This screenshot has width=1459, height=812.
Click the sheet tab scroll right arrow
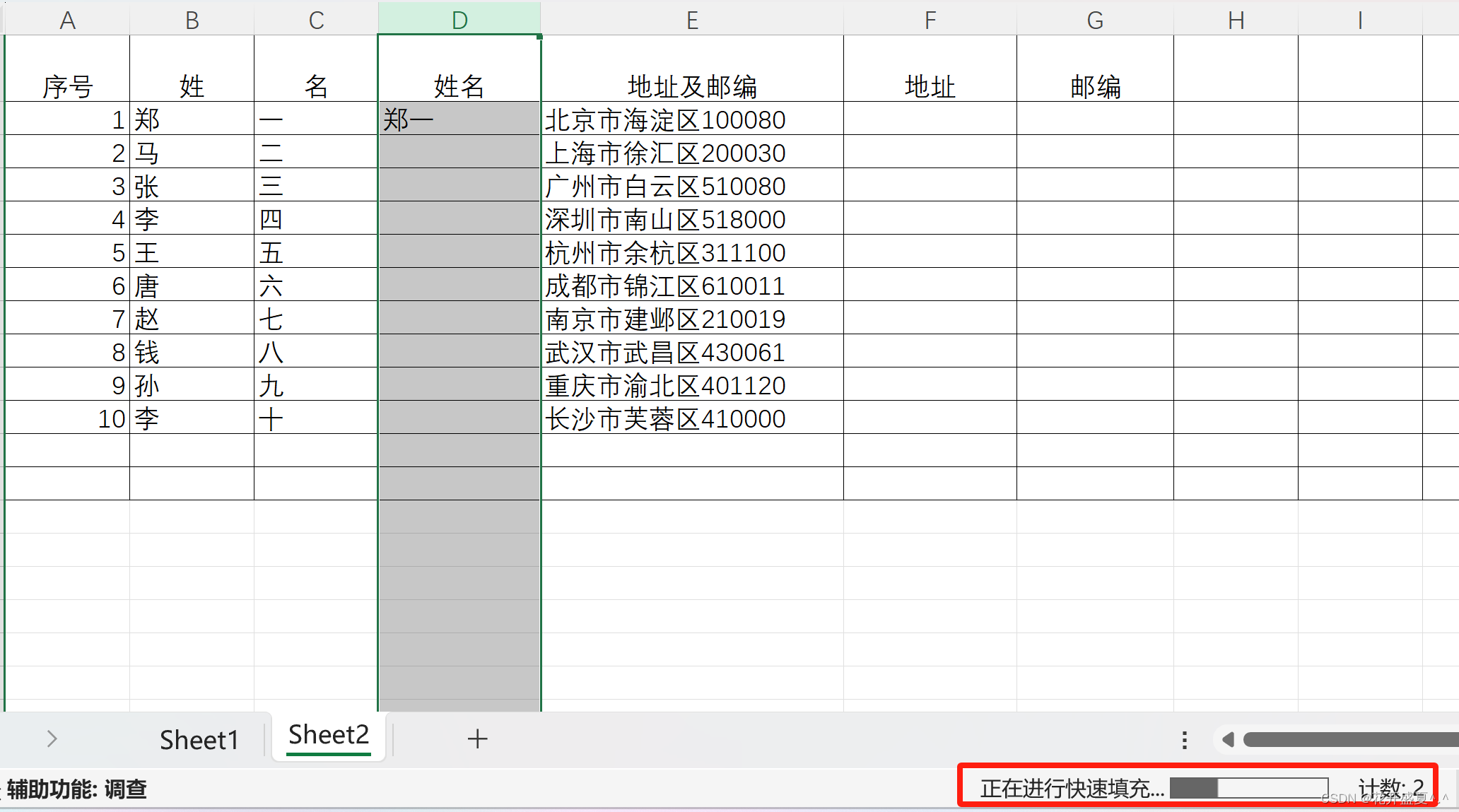point(52,739)
